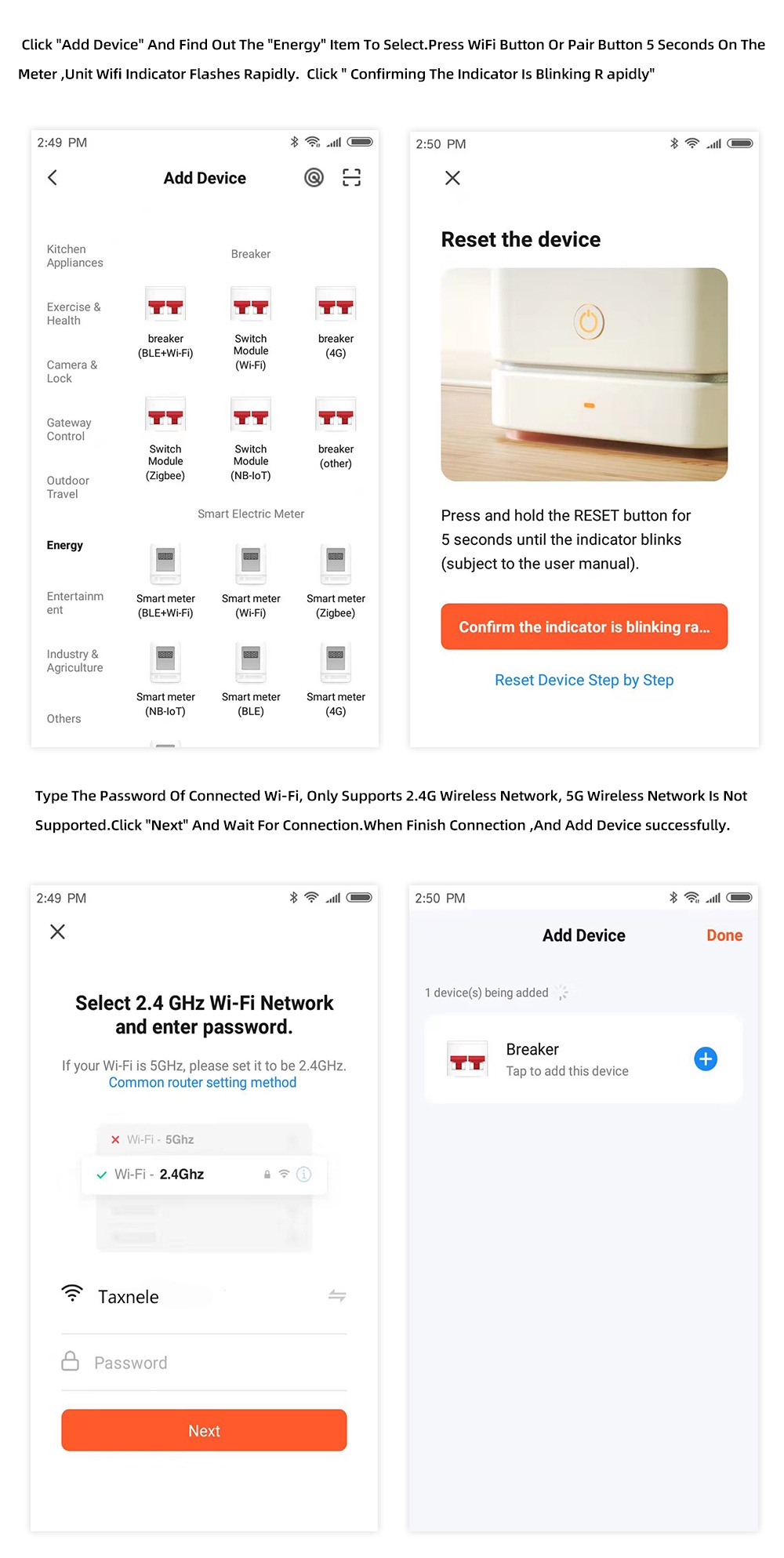Choose Smart meter (Wi-Fi) icon
Image resolution: width=784 pixels, height=1558 pixels.
pos(251,564)
